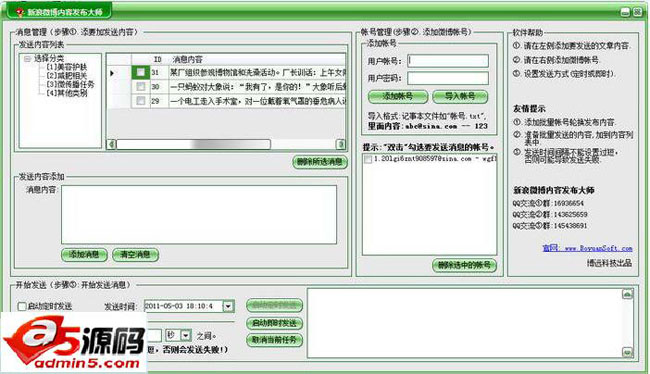Click the 删除所选消息 button

pyautogui.click(x=320, y=162)
